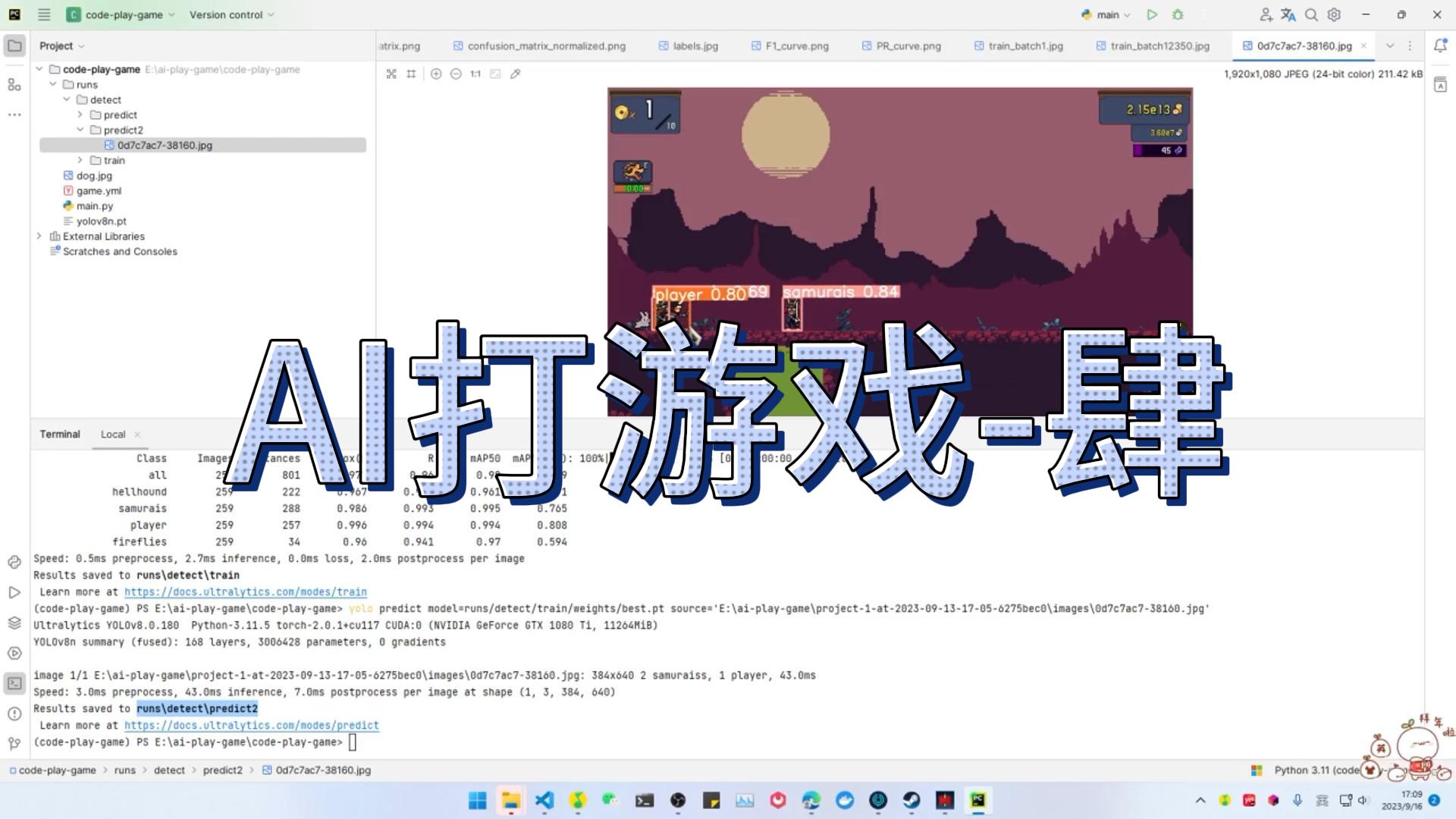Open the code-play-game project dropdown
The width and height of the screenshot is (1456, 819).
coord(121,14)
